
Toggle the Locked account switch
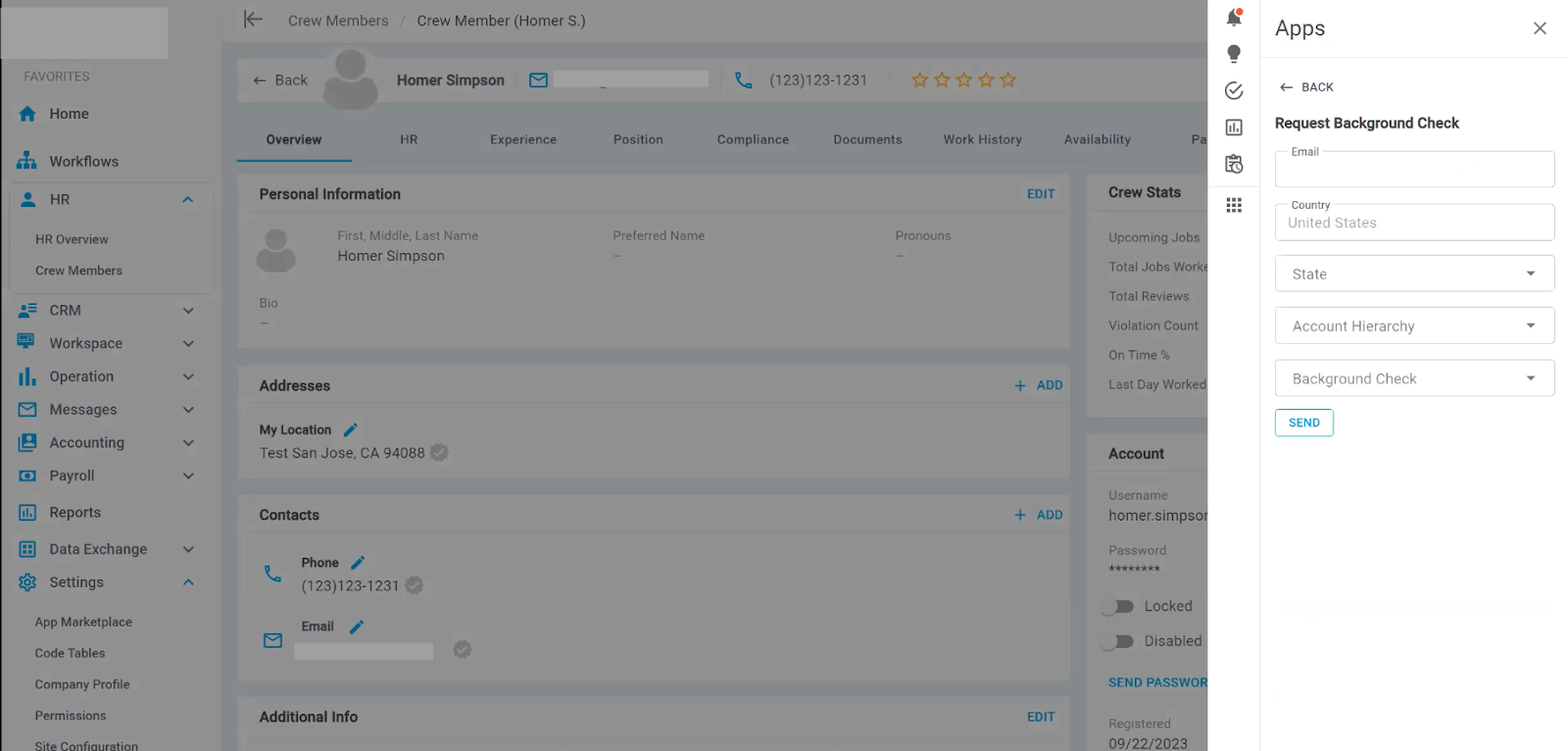click(x=1118, y=607)
